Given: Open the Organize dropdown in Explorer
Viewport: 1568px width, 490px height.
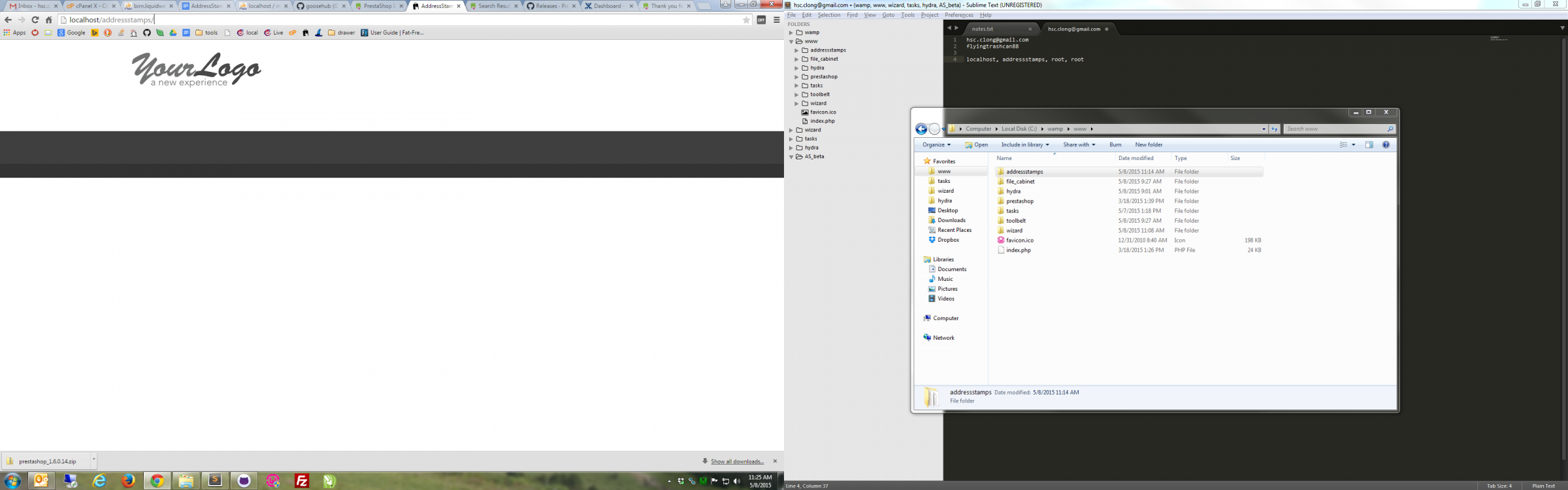Looking at the screenshot, I should coord(936,145).
